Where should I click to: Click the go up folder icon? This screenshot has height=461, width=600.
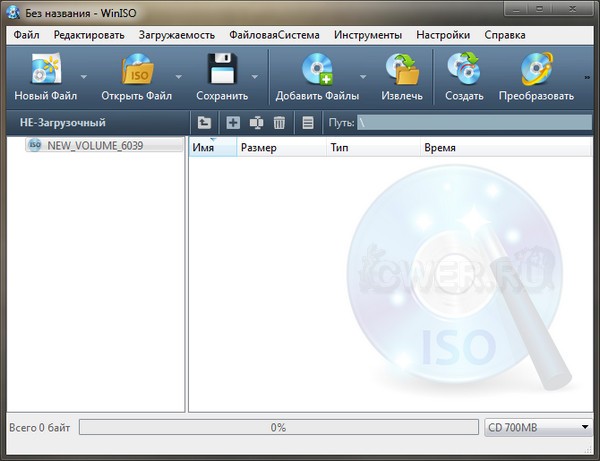pyautogui.click(x=204, y=123)
